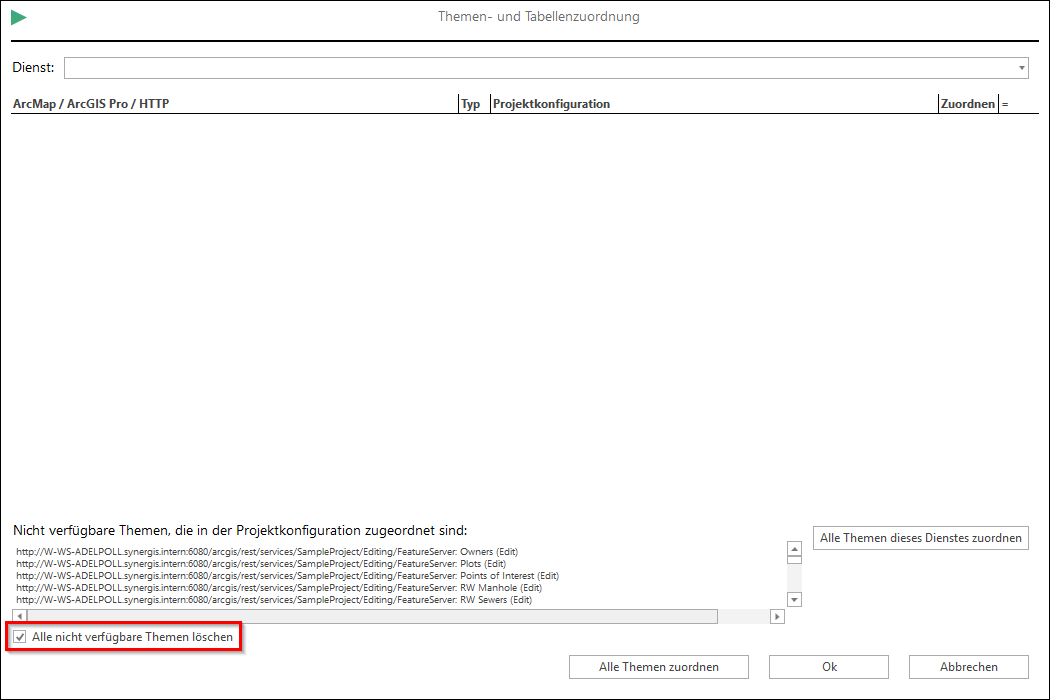1050x700 pixels.
Task: Click the equals sign column header
Action: [x=1006, y=104]
